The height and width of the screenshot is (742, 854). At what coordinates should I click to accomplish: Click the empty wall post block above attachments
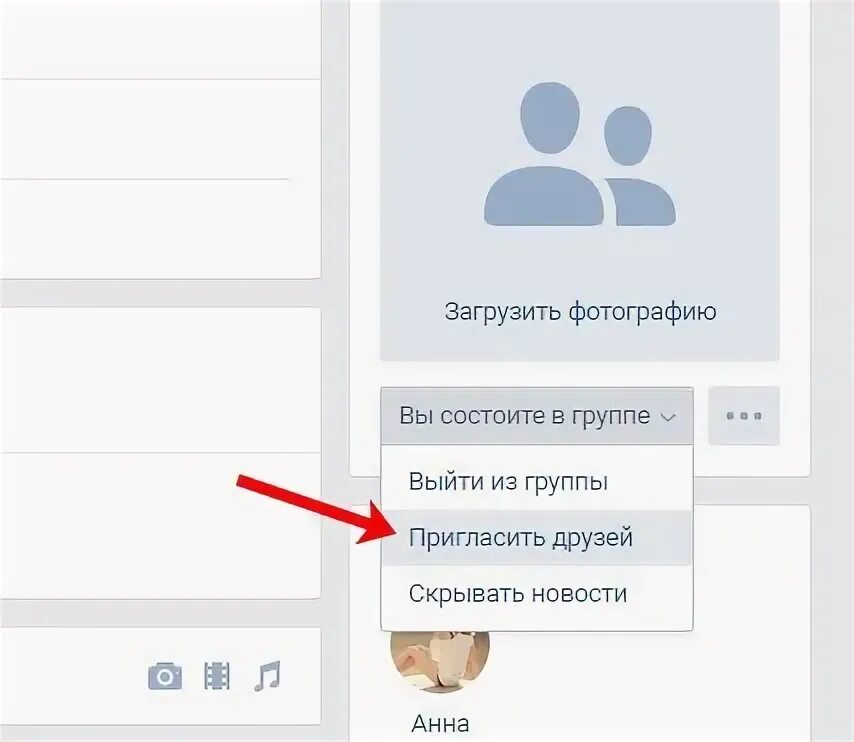coord(160,452)
